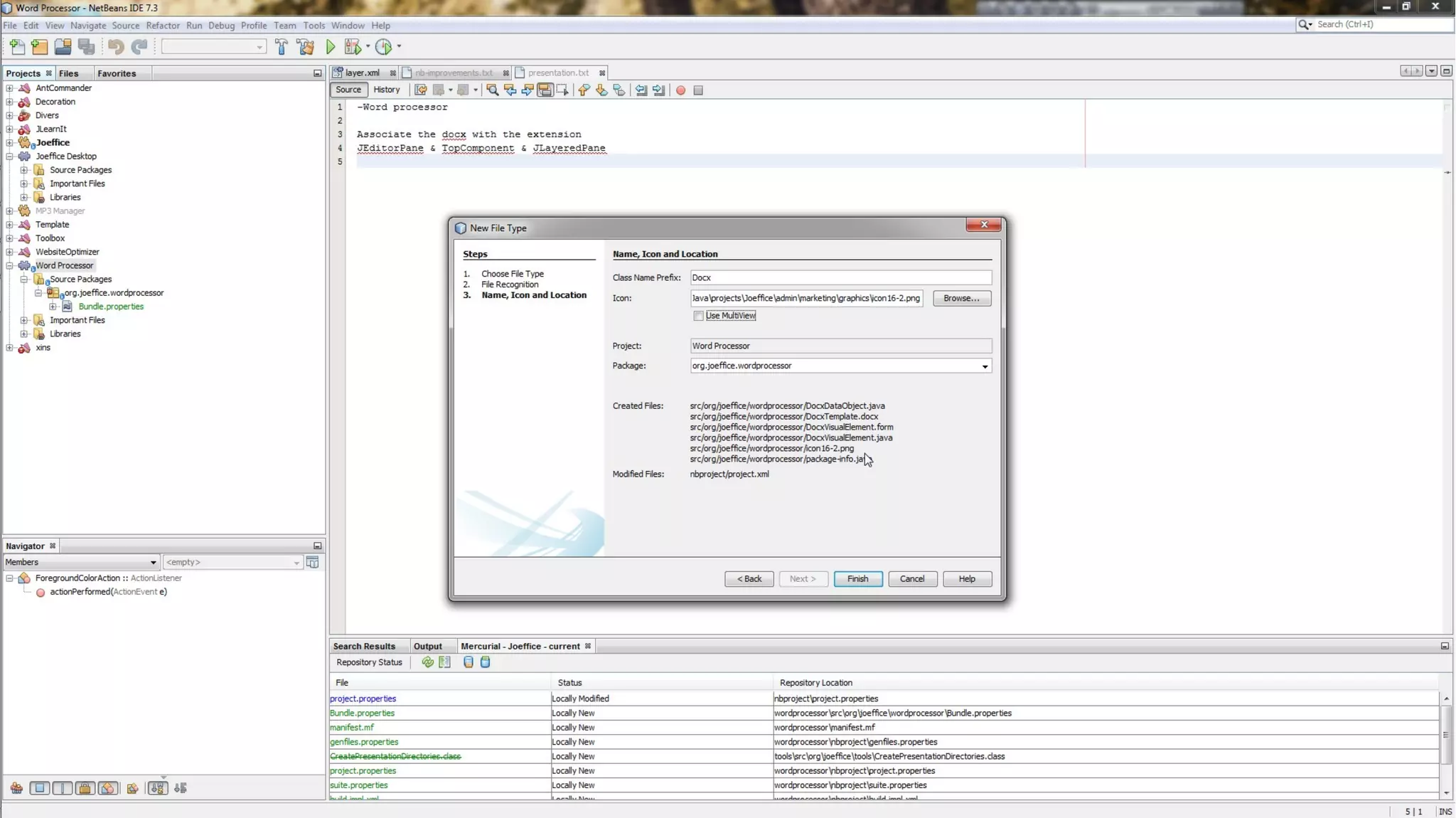Click the Run Project green arrow
Image resolution: width=1456 pixels, height=818 pixels.
click(x=331, y=47)
